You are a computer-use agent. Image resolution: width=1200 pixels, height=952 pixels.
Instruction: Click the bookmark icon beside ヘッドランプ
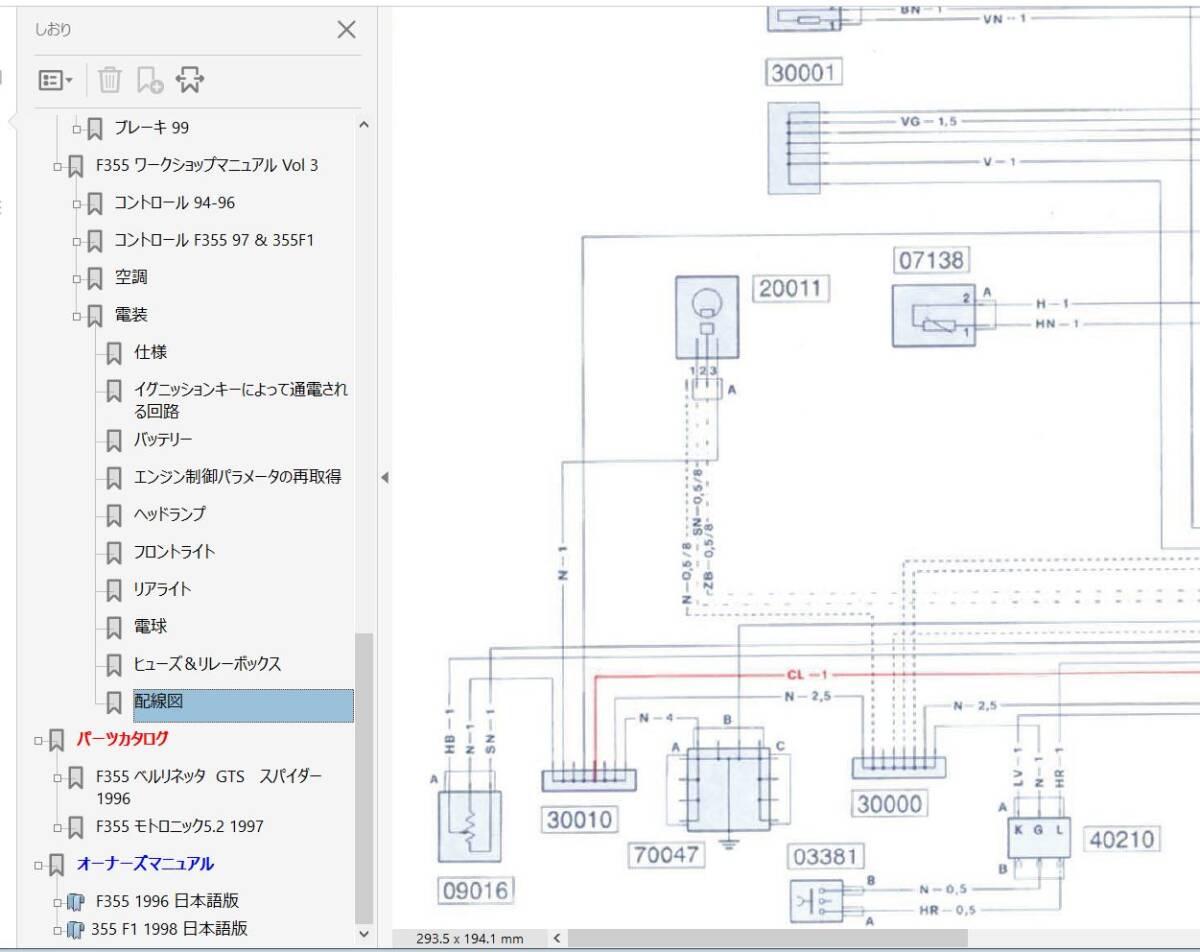tap(114, 515)
